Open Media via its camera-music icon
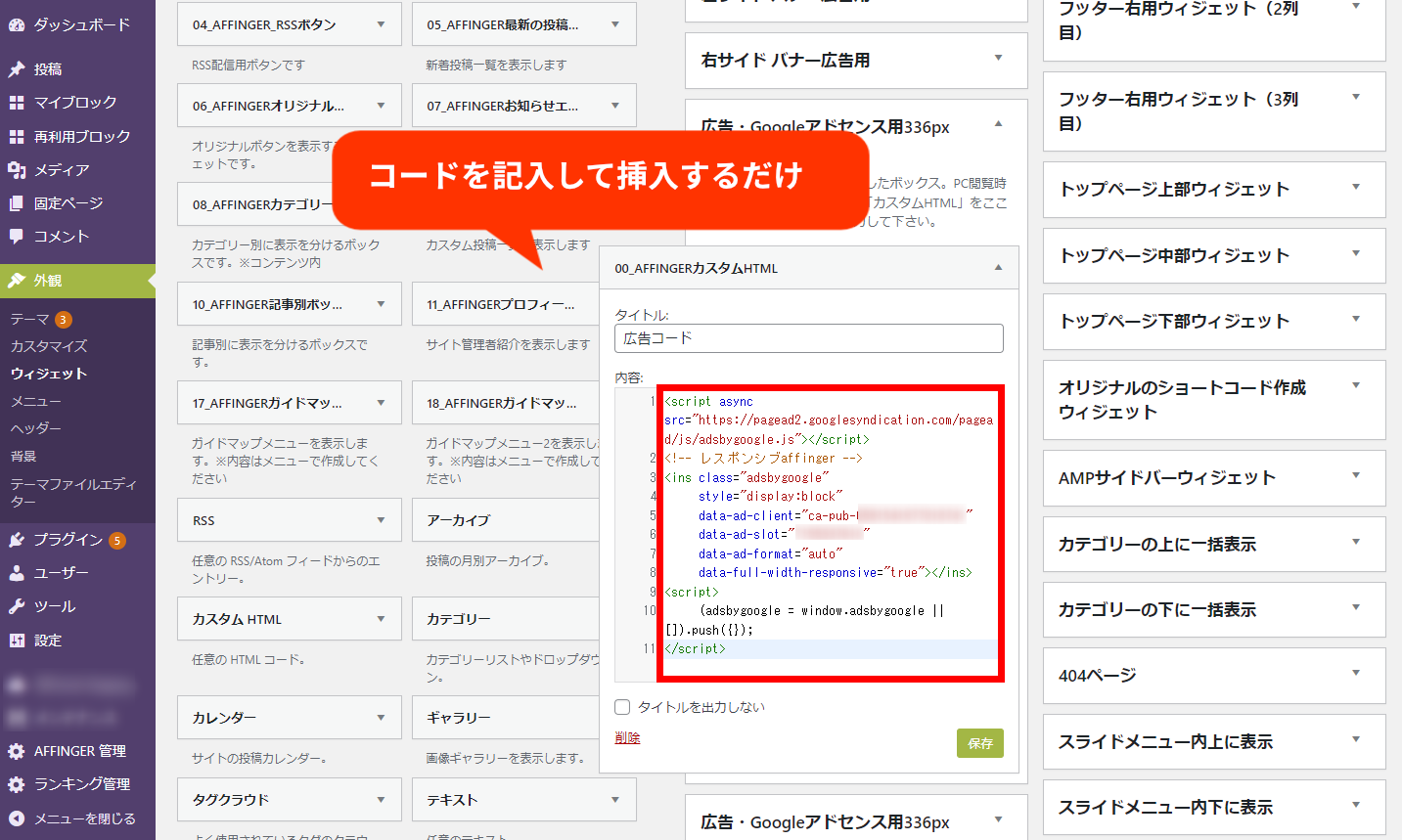The height and width of the screenshot is (840, 1402). (x=17, y=170)
